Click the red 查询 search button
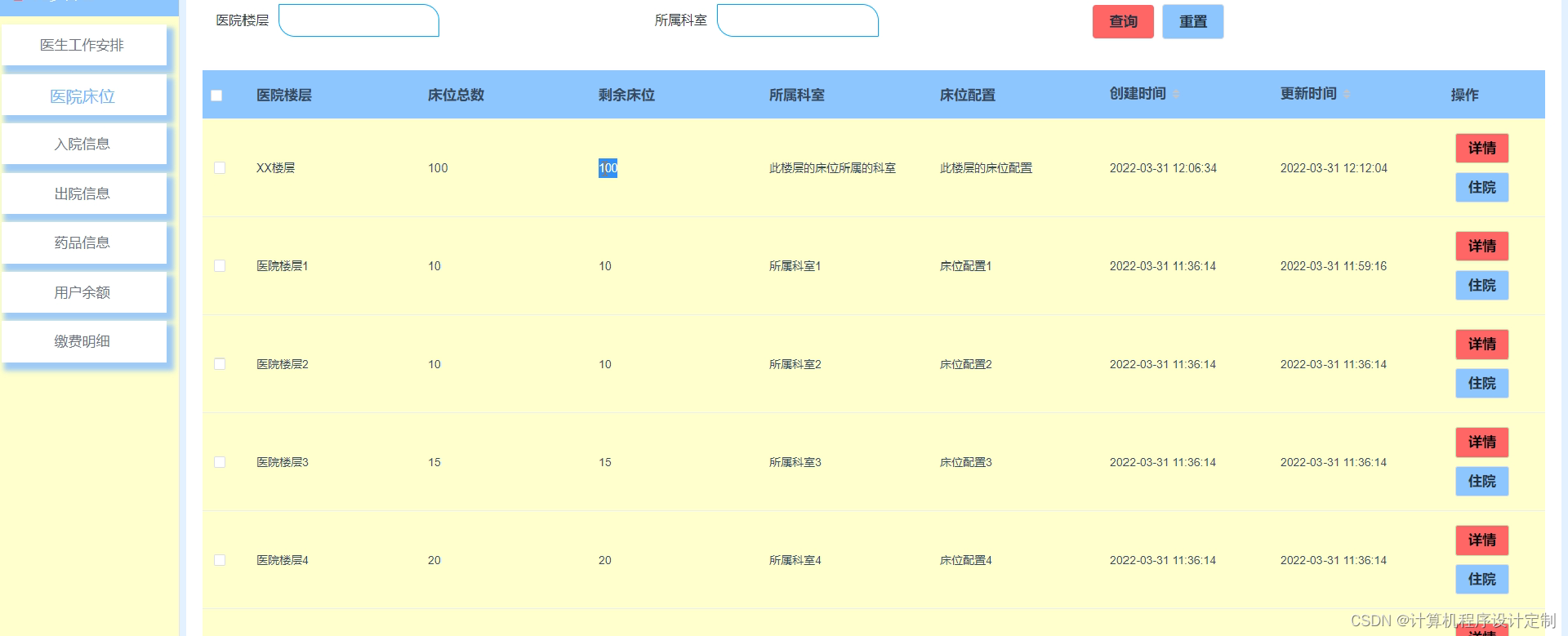Viewport: 1568px width, 636px height. point(1123,22)
